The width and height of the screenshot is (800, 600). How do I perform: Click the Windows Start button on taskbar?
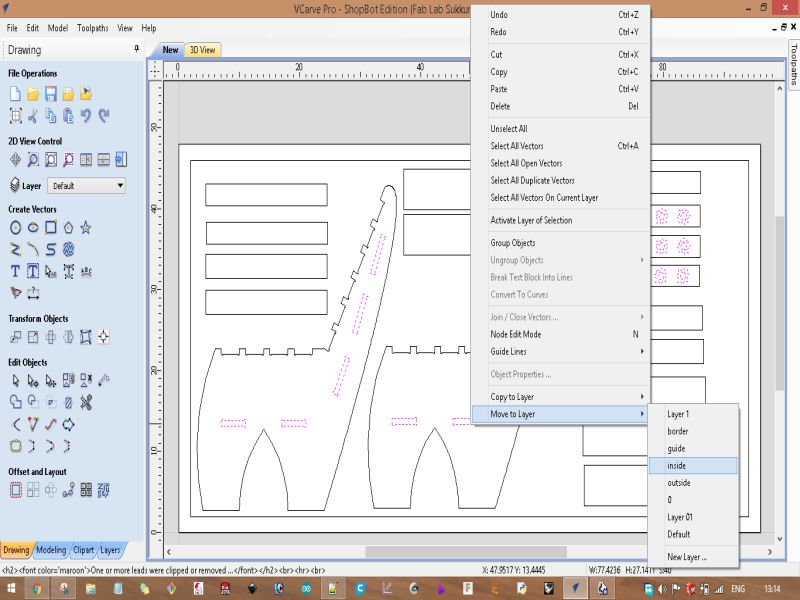(11, 589)
